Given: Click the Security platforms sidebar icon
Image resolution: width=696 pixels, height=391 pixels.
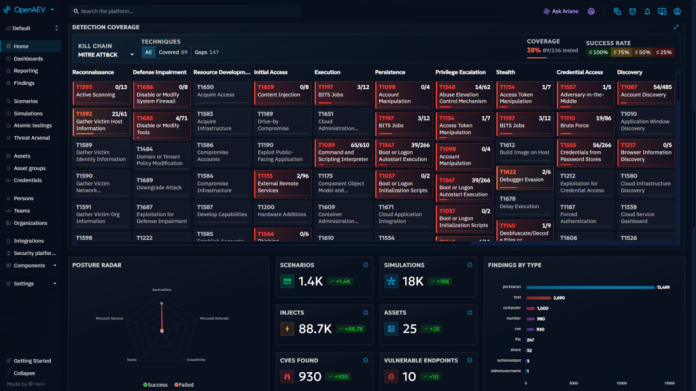Looking at the screenshot, I should click(8, 253).
